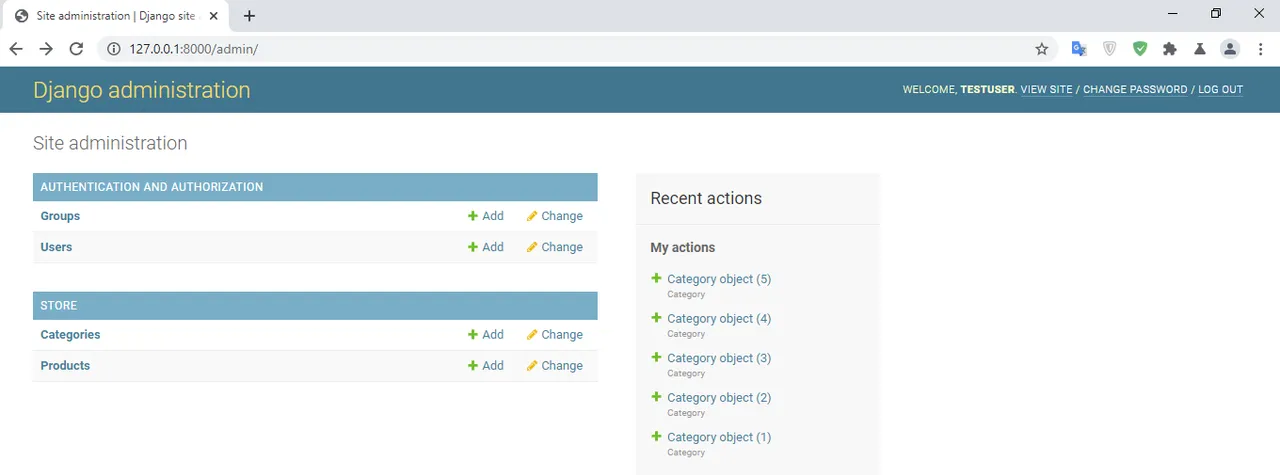Open Category object (5) recent action
Viewport: 1280px width, 475px height.
point(719,279)
